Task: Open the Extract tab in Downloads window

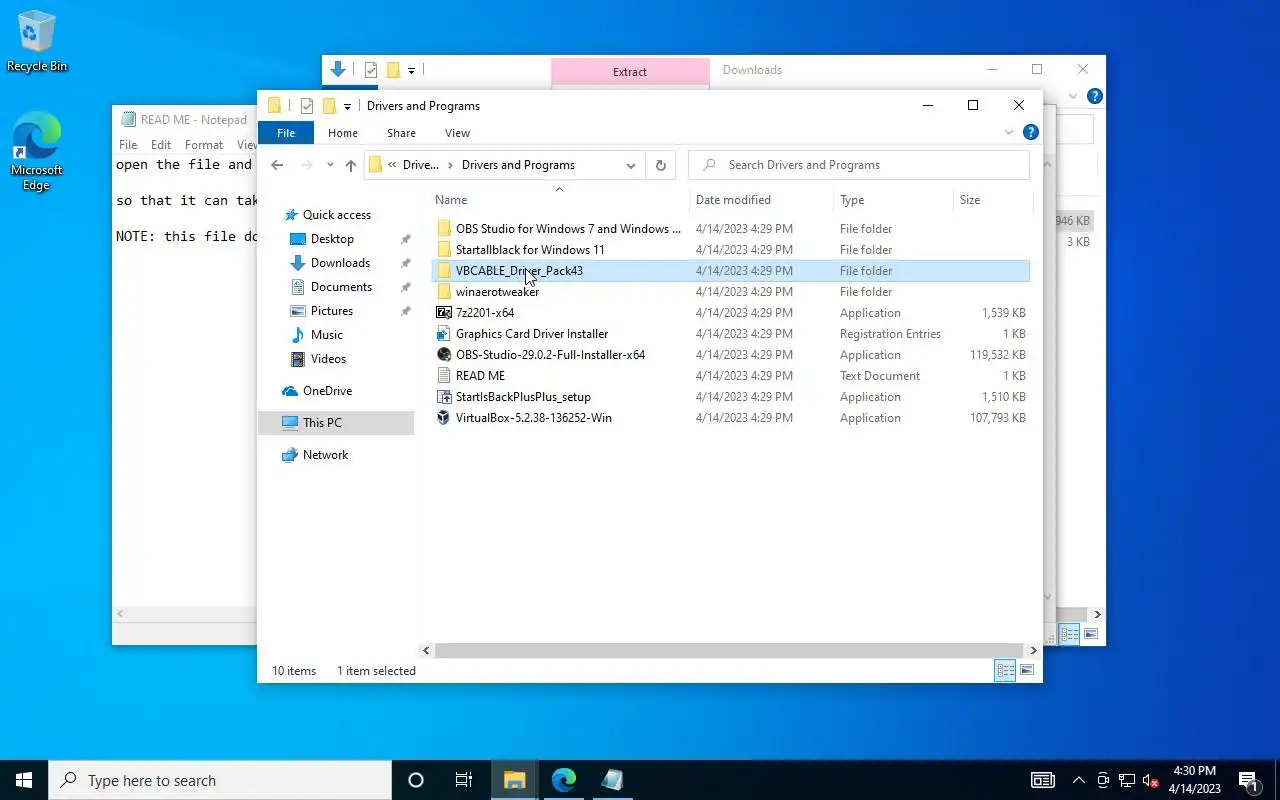Action: [x=630, y=72]
